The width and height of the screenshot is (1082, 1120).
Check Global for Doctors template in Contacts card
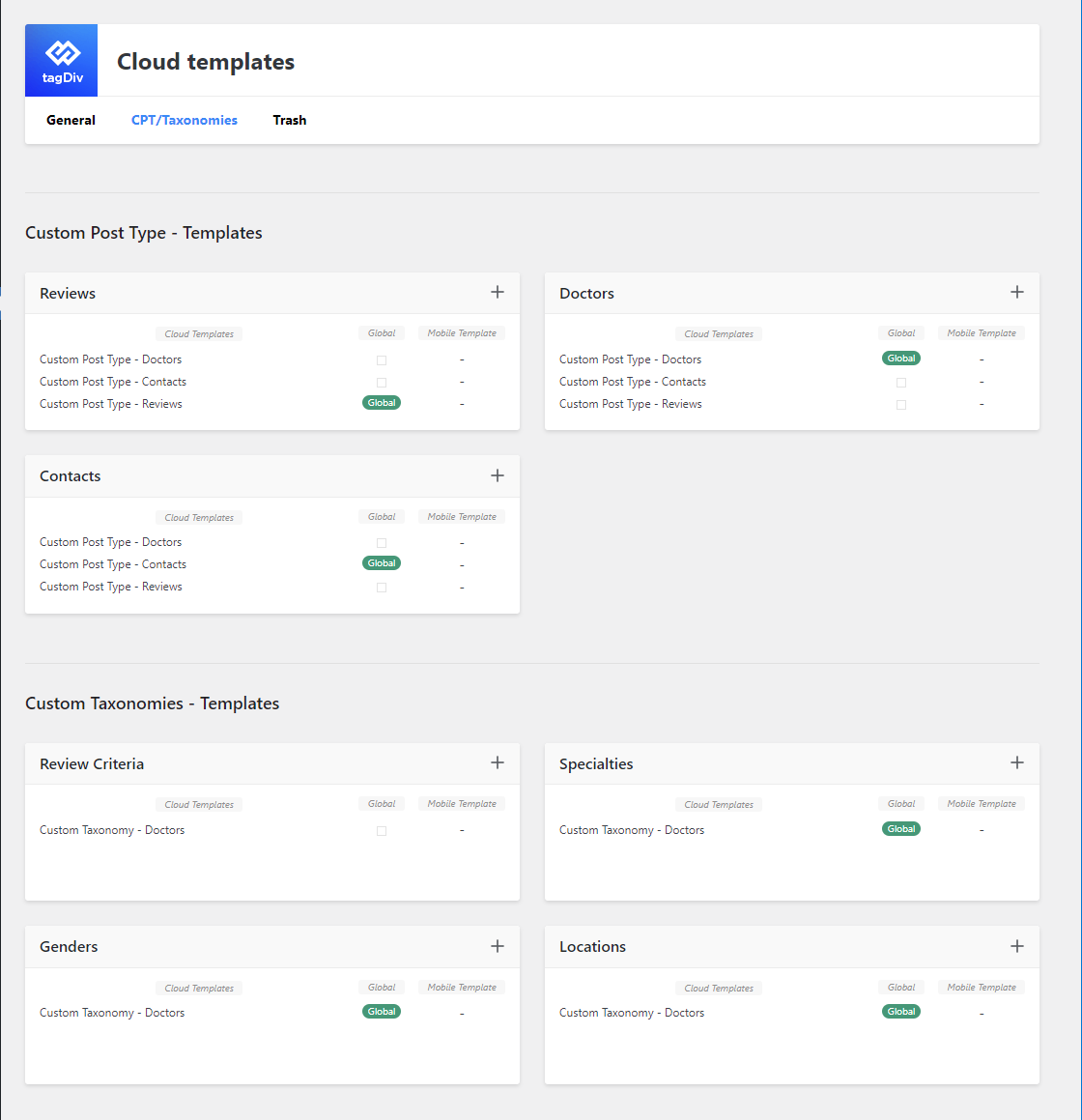point(382,543)
